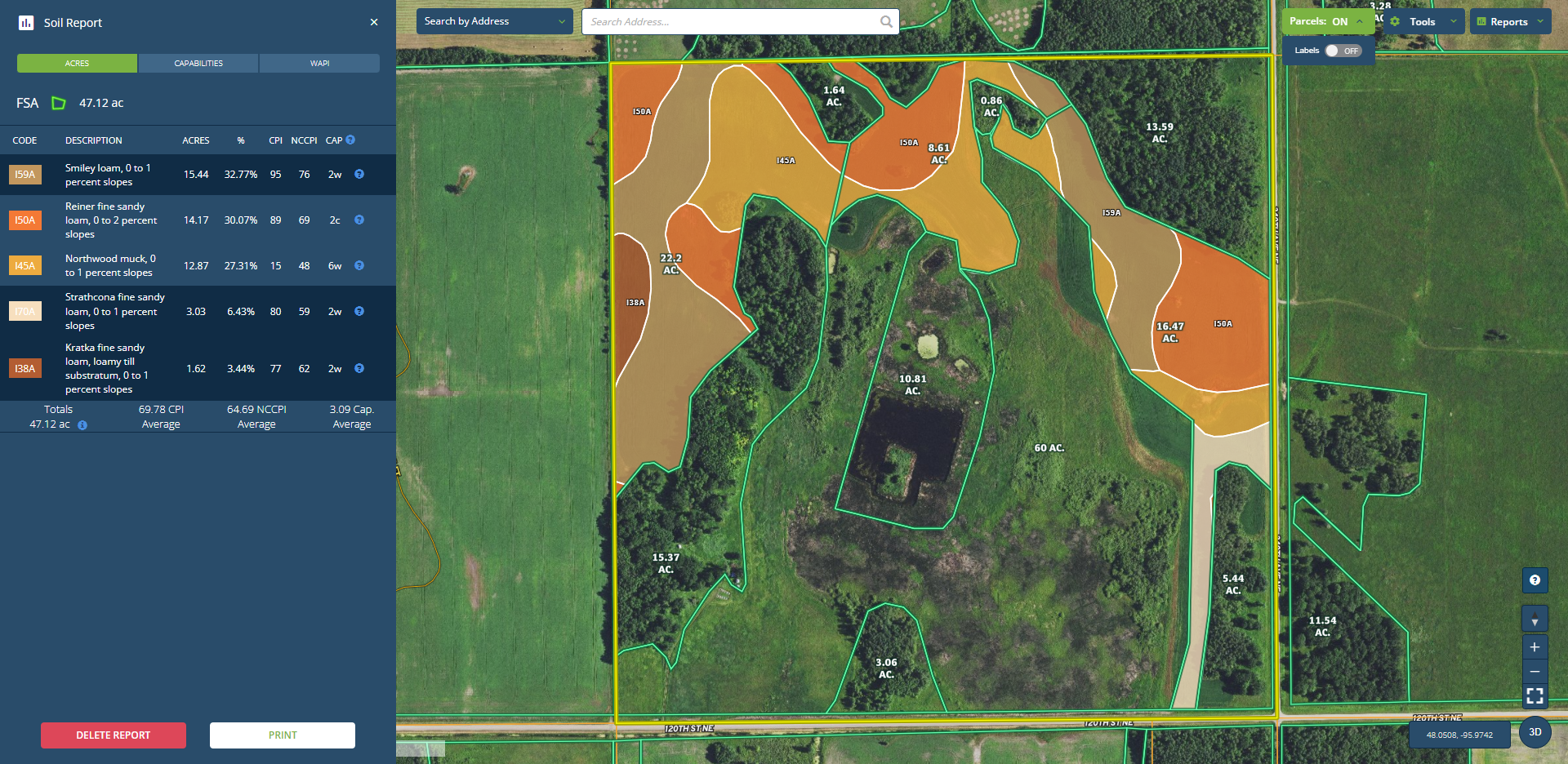
Task: Zoom out of the map
Action: [1535, 672]
